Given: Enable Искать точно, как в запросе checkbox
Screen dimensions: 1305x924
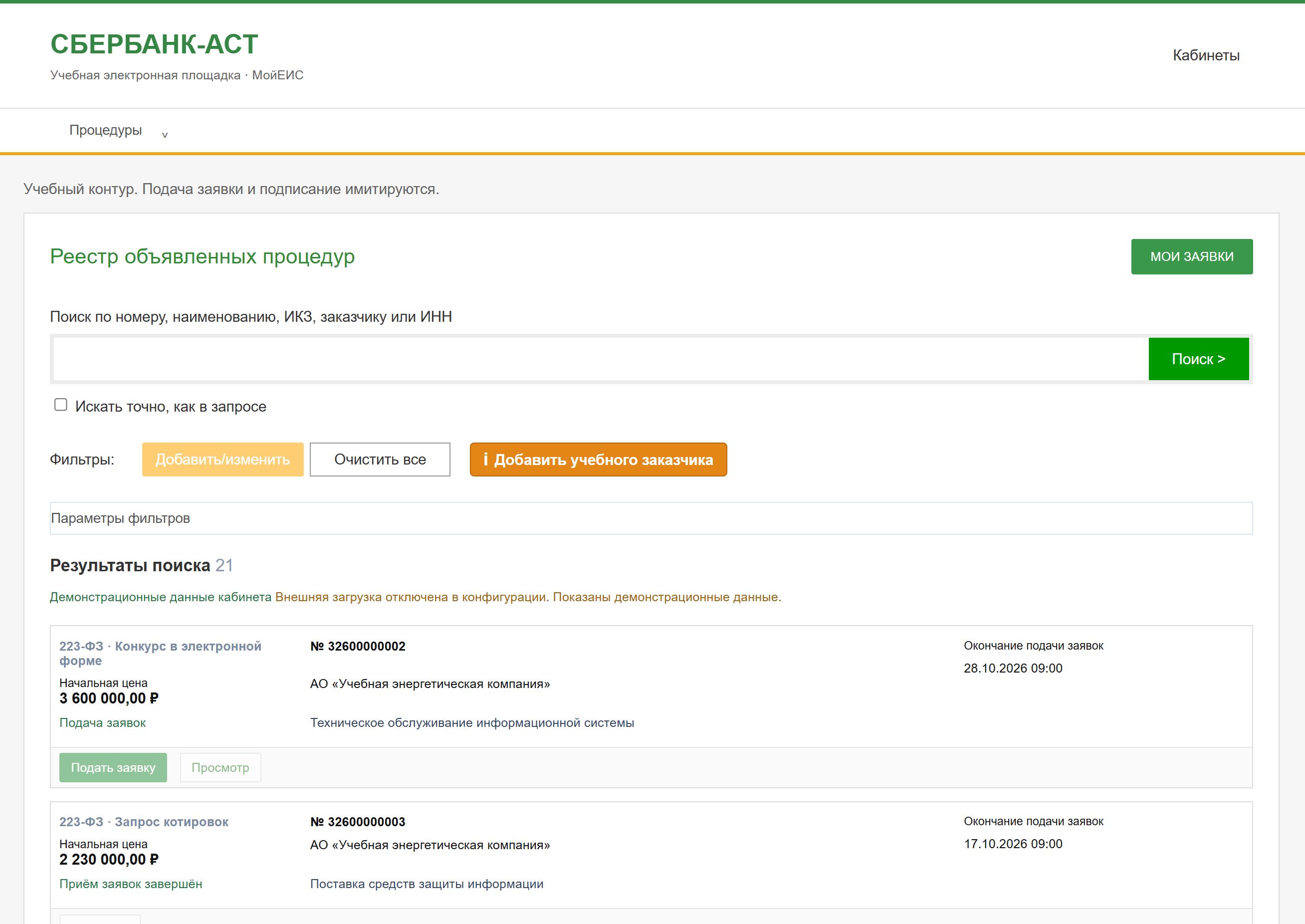Looking at the screenshot, I should point(61,405).
